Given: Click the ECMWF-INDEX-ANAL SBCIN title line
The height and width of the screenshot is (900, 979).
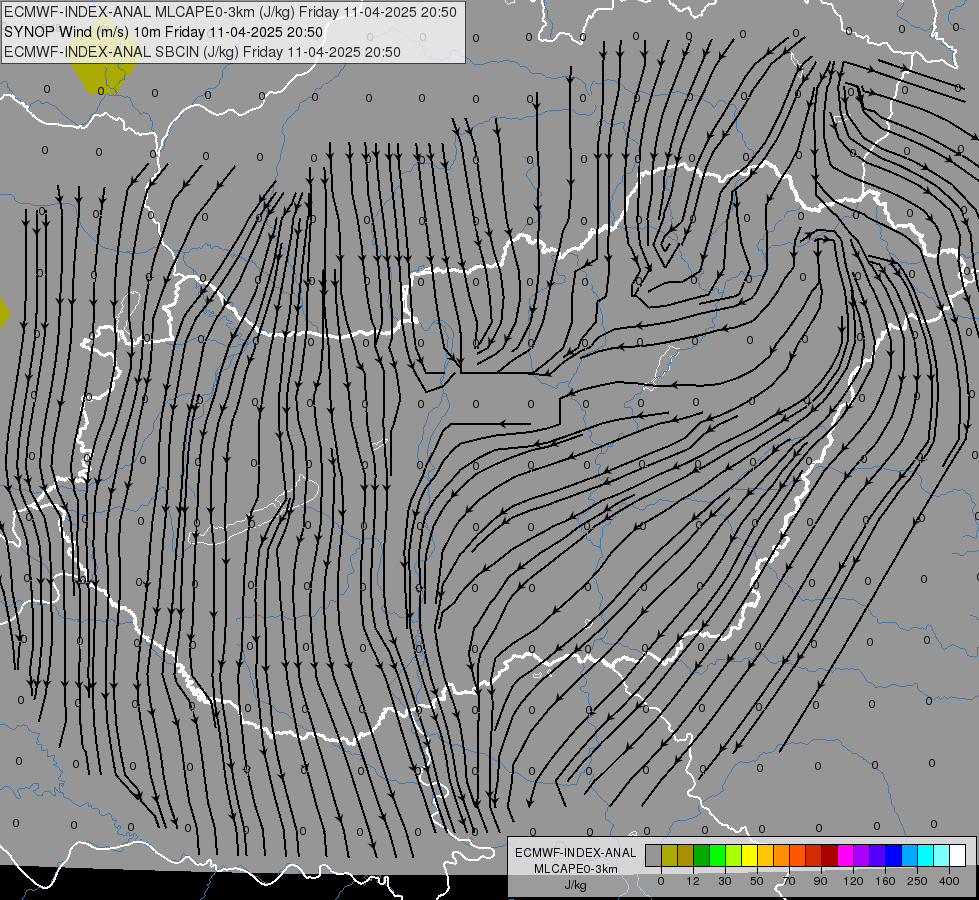Looking at the screenshot, I should tap(202, 52).
